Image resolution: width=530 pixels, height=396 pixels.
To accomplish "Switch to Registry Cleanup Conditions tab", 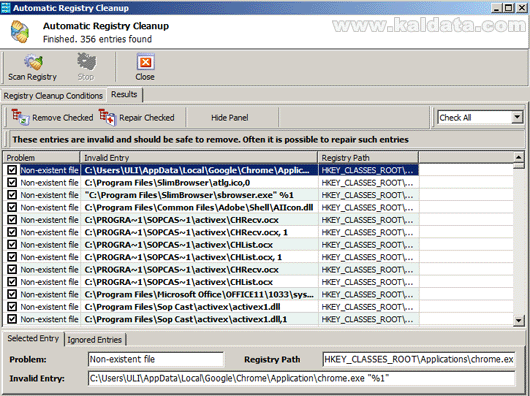I will [x=53, y=96].
